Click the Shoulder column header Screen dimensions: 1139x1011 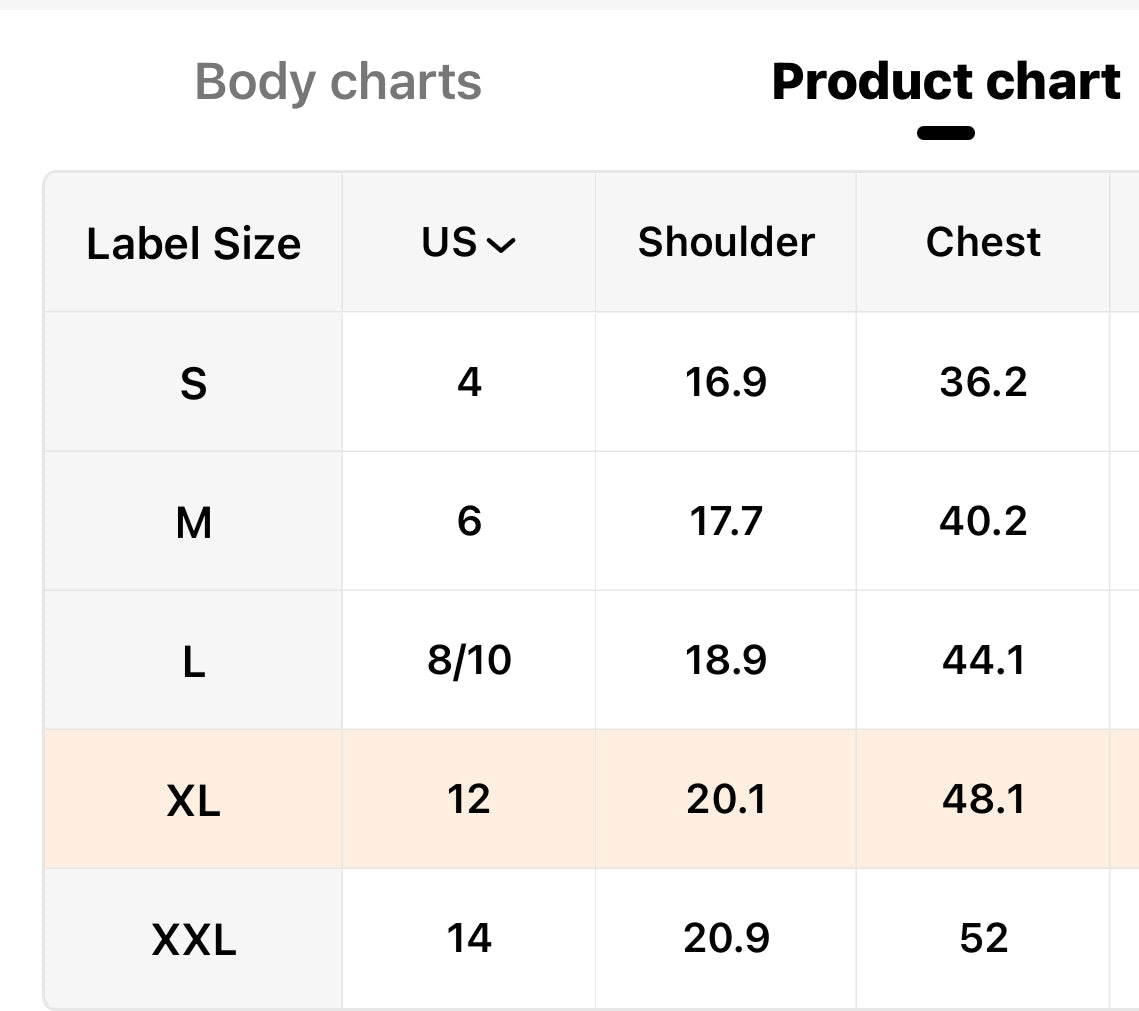726,243
